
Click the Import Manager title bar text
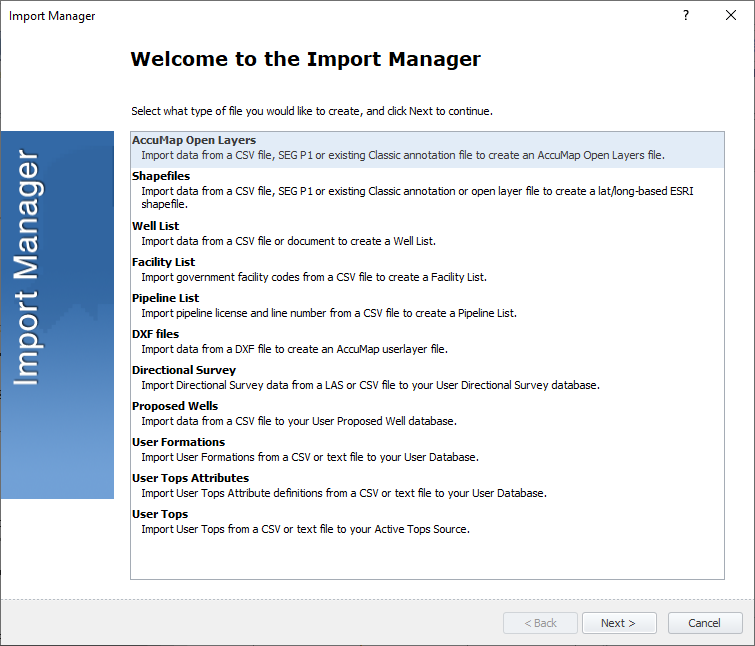[x=52, y=16]
